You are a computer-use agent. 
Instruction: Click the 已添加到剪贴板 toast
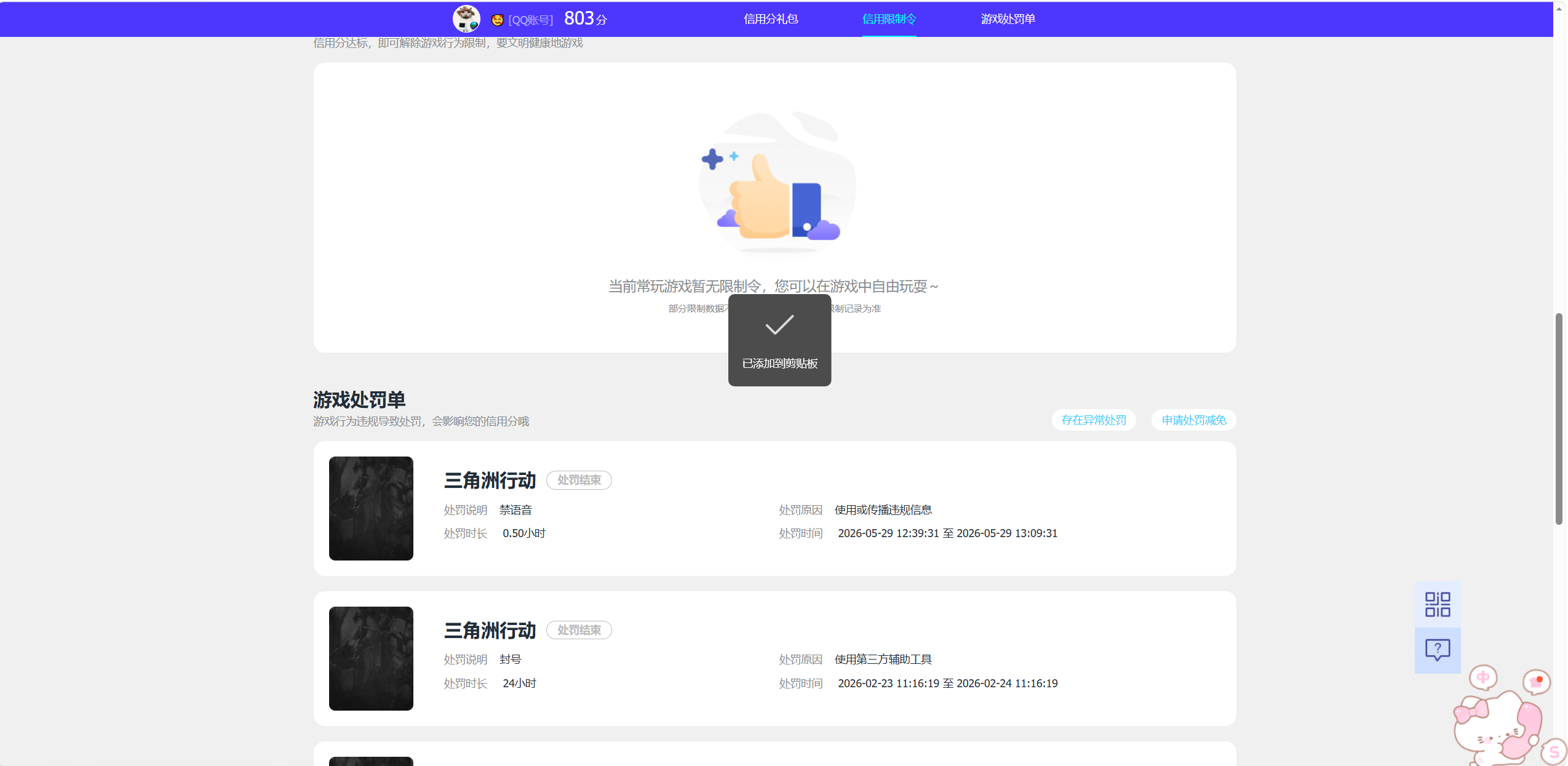(x=779, y=340)
